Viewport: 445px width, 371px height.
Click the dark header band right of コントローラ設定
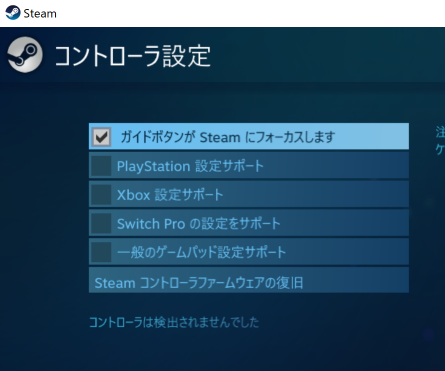[x=328, y=55]
